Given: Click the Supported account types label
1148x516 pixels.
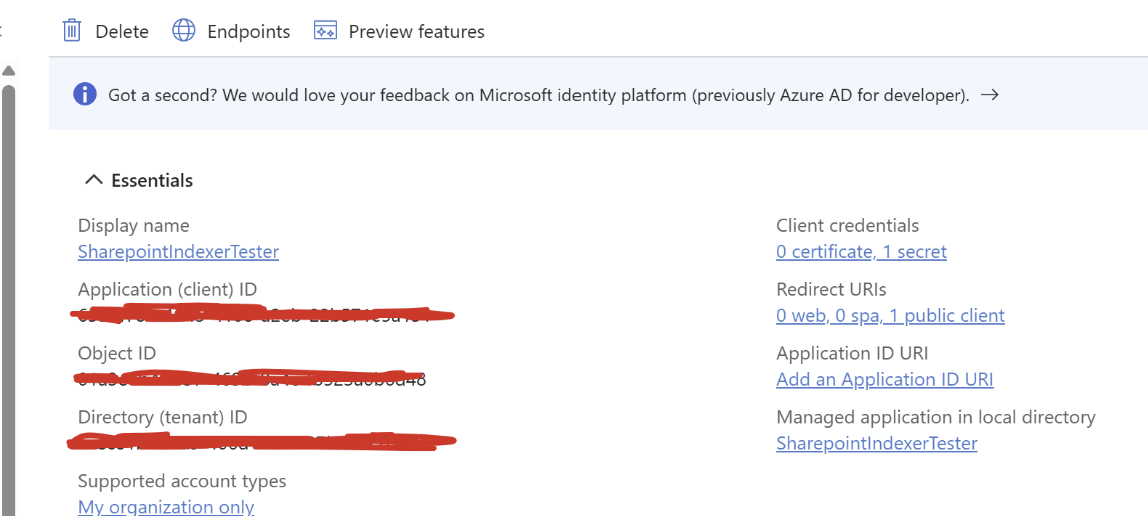Looking at the screenshot, I should click(182, 481).
